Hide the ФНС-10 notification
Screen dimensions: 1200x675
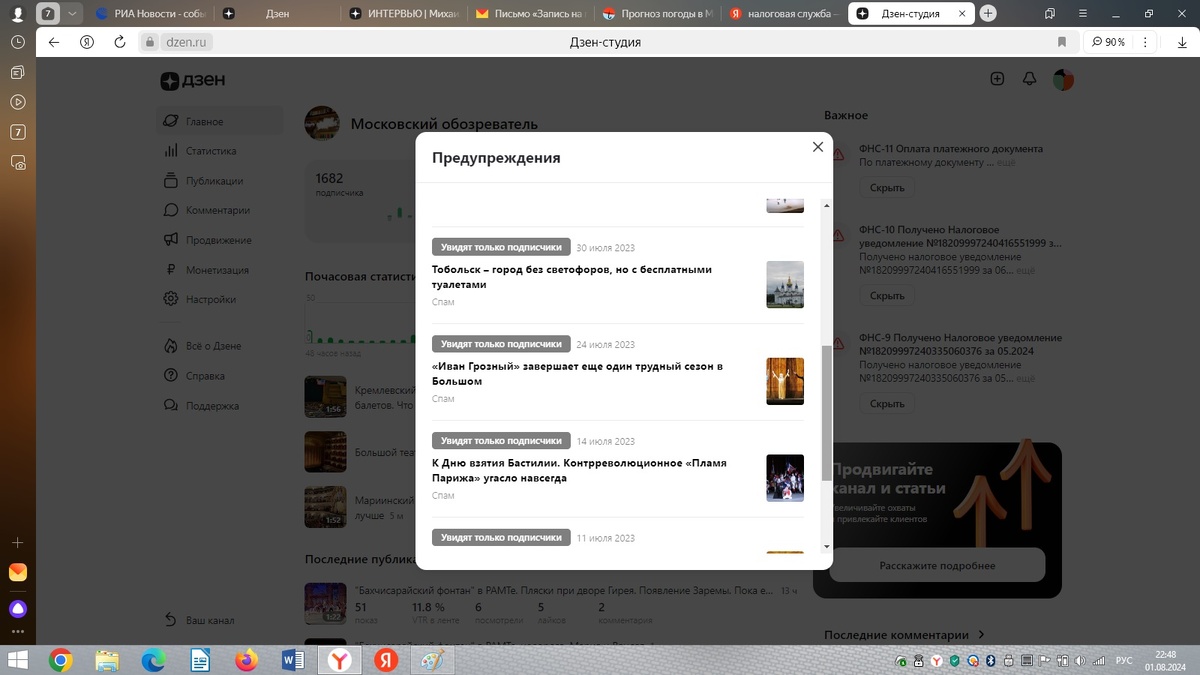click(x=887, y=296)
